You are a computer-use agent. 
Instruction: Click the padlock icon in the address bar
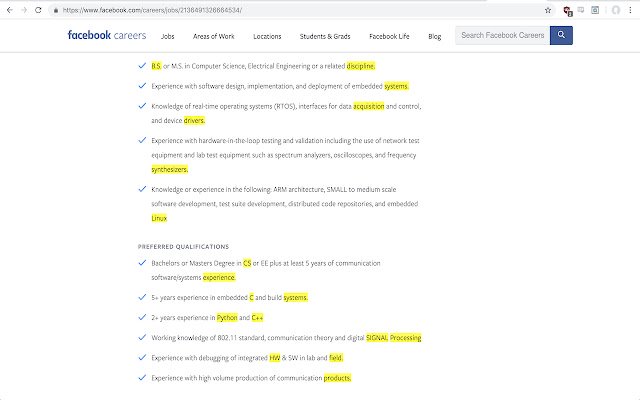(x=56, y=10)
